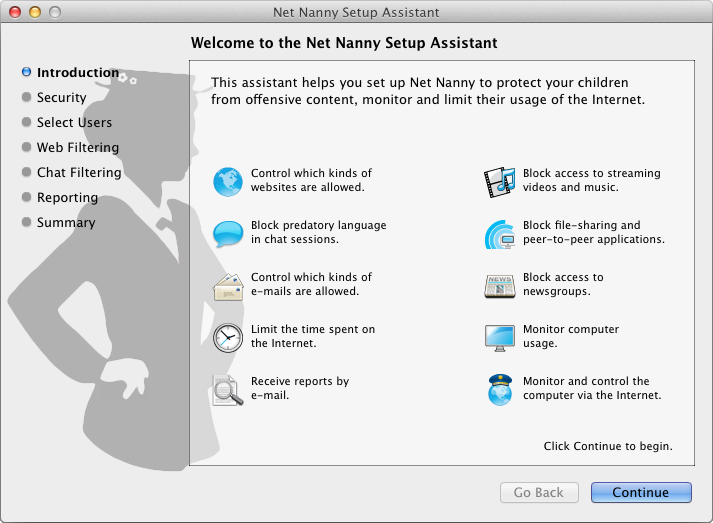Close the window with the red button
Viewport: 713px width, 523px height.
click(15, 12)
